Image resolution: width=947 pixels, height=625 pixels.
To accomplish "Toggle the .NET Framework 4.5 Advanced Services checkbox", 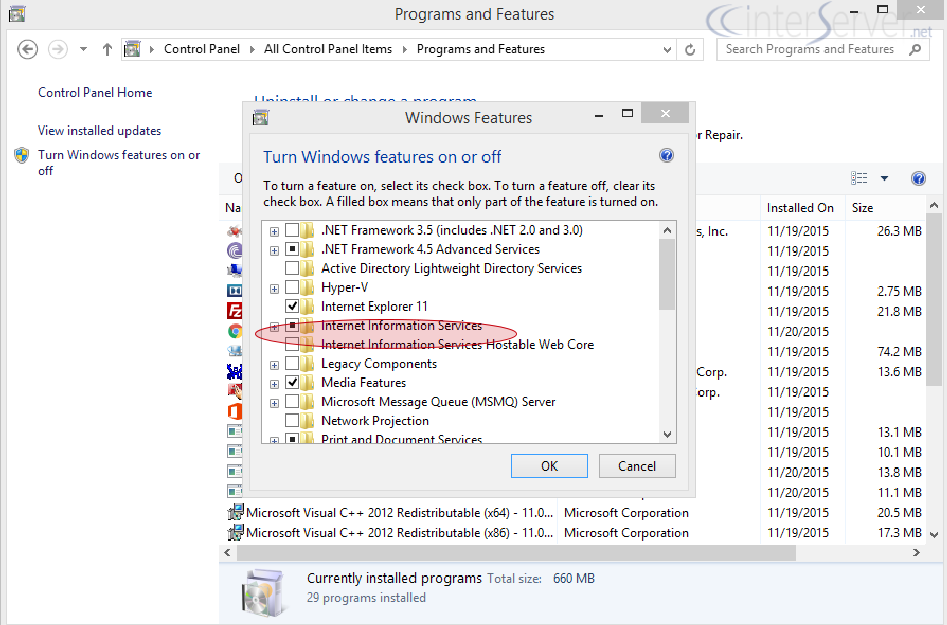I will 292,249.
